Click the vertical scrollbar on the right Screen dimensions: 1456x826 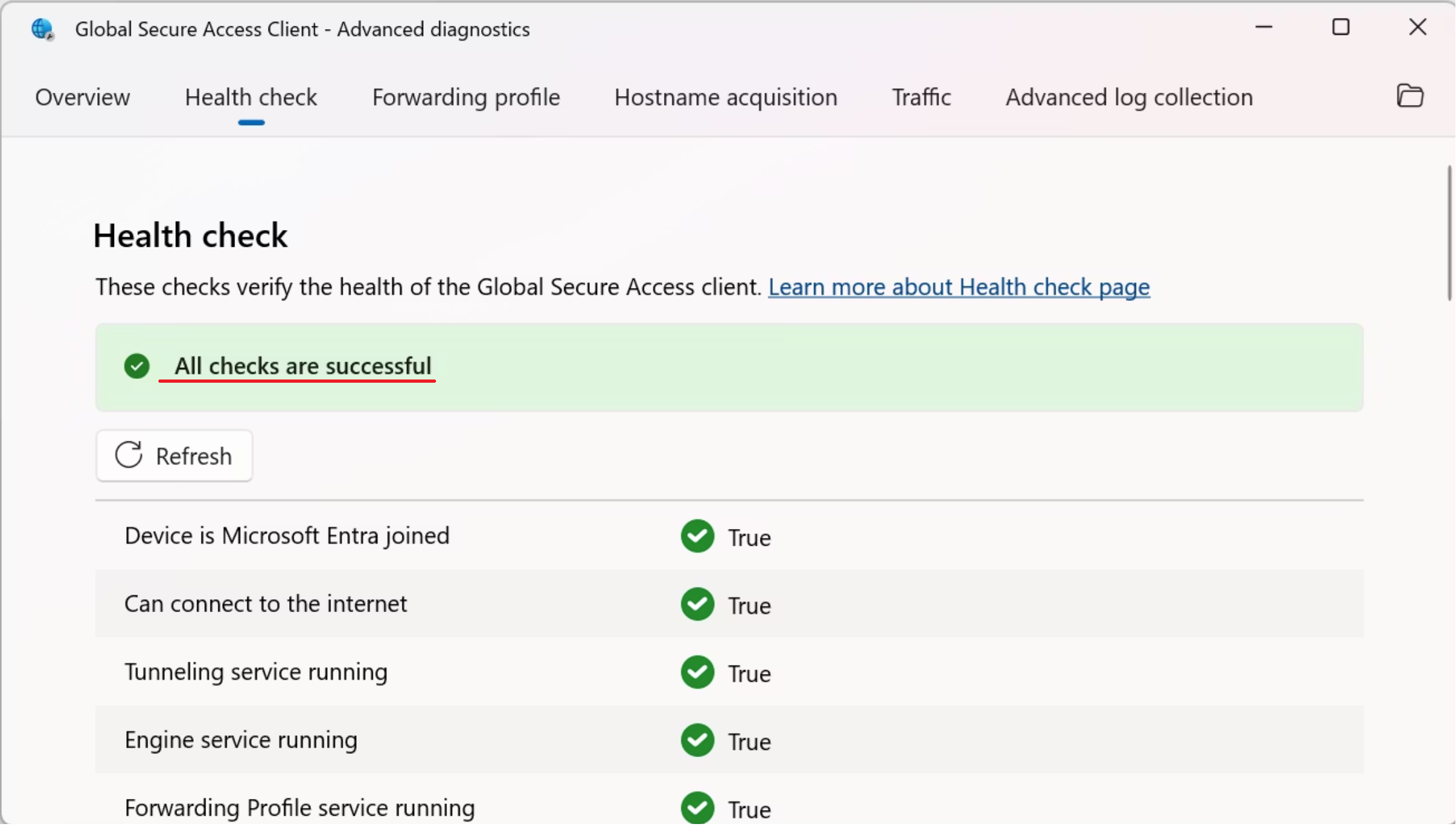pyautogui.click(x=1449, y=232)
